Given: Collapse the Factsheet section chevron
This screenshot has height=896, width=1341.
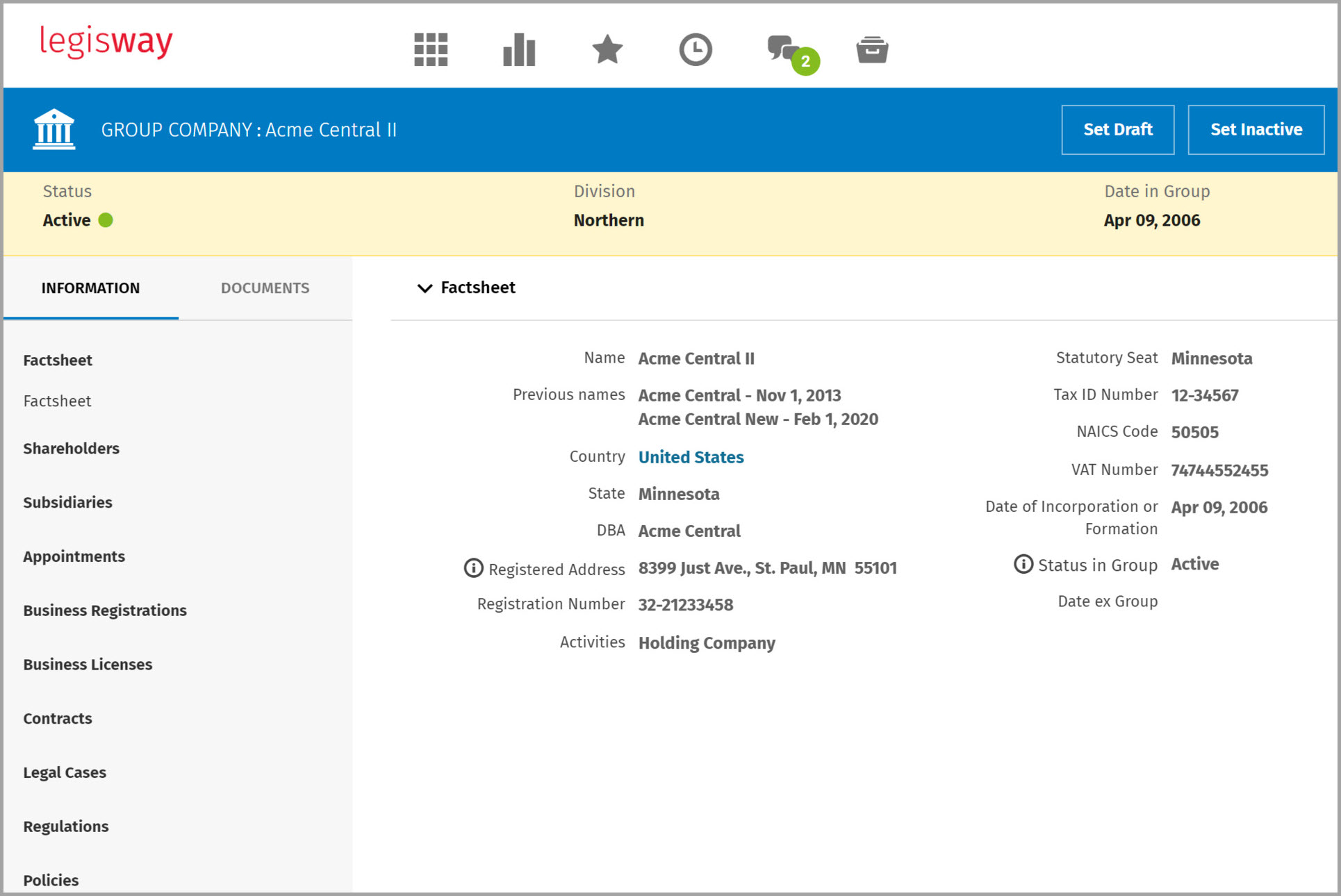Looking at the screenshot, I should [425, 288].
